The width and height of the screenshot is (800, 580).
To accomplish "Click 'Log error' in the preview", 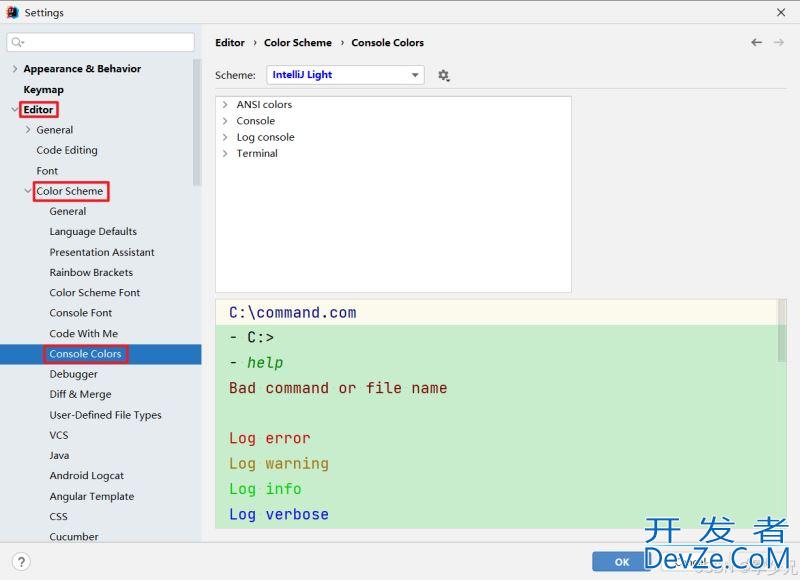I will pos(270,438).
